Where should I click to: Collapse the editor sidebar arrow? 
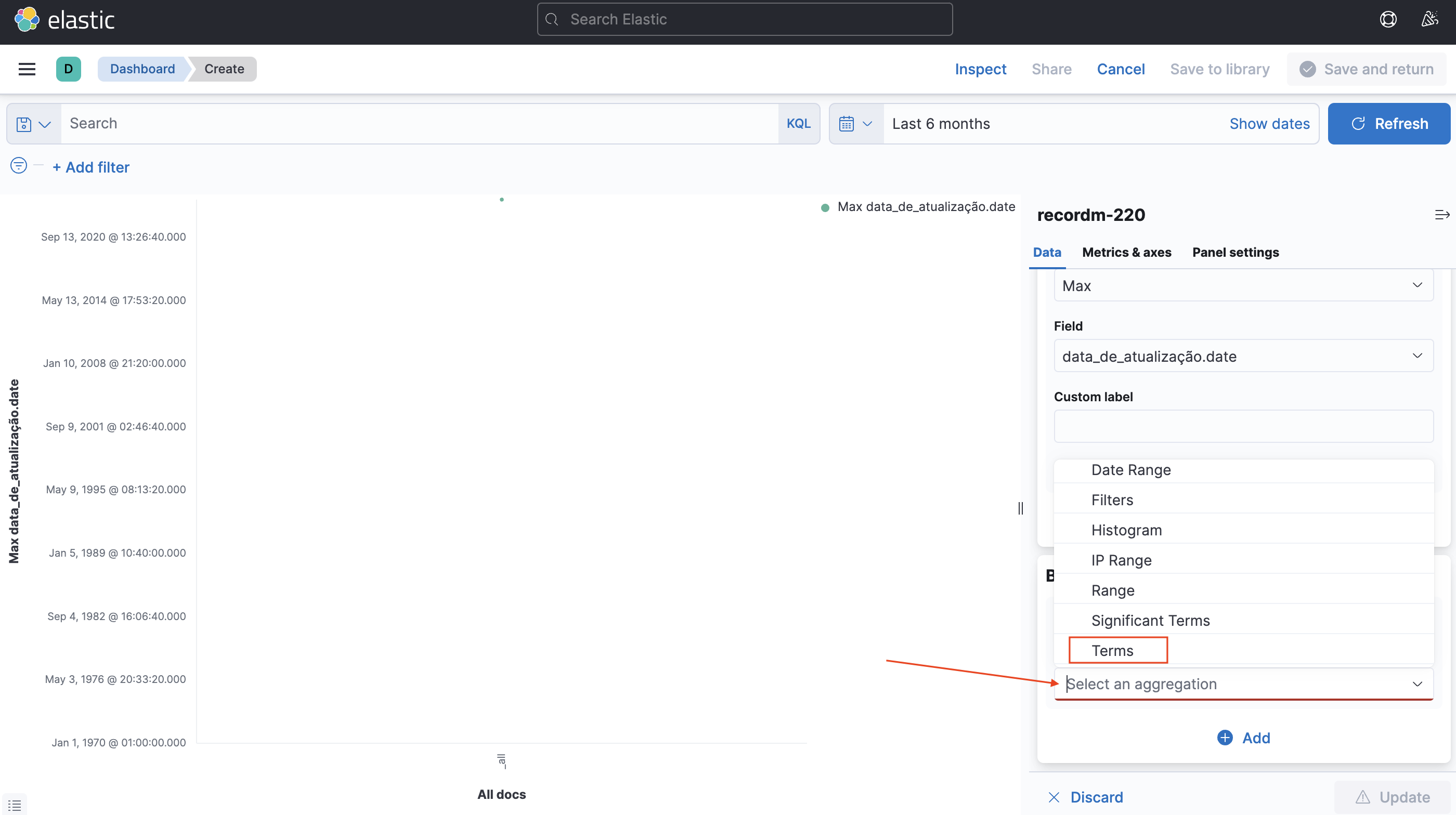(x=1442, y=215)
